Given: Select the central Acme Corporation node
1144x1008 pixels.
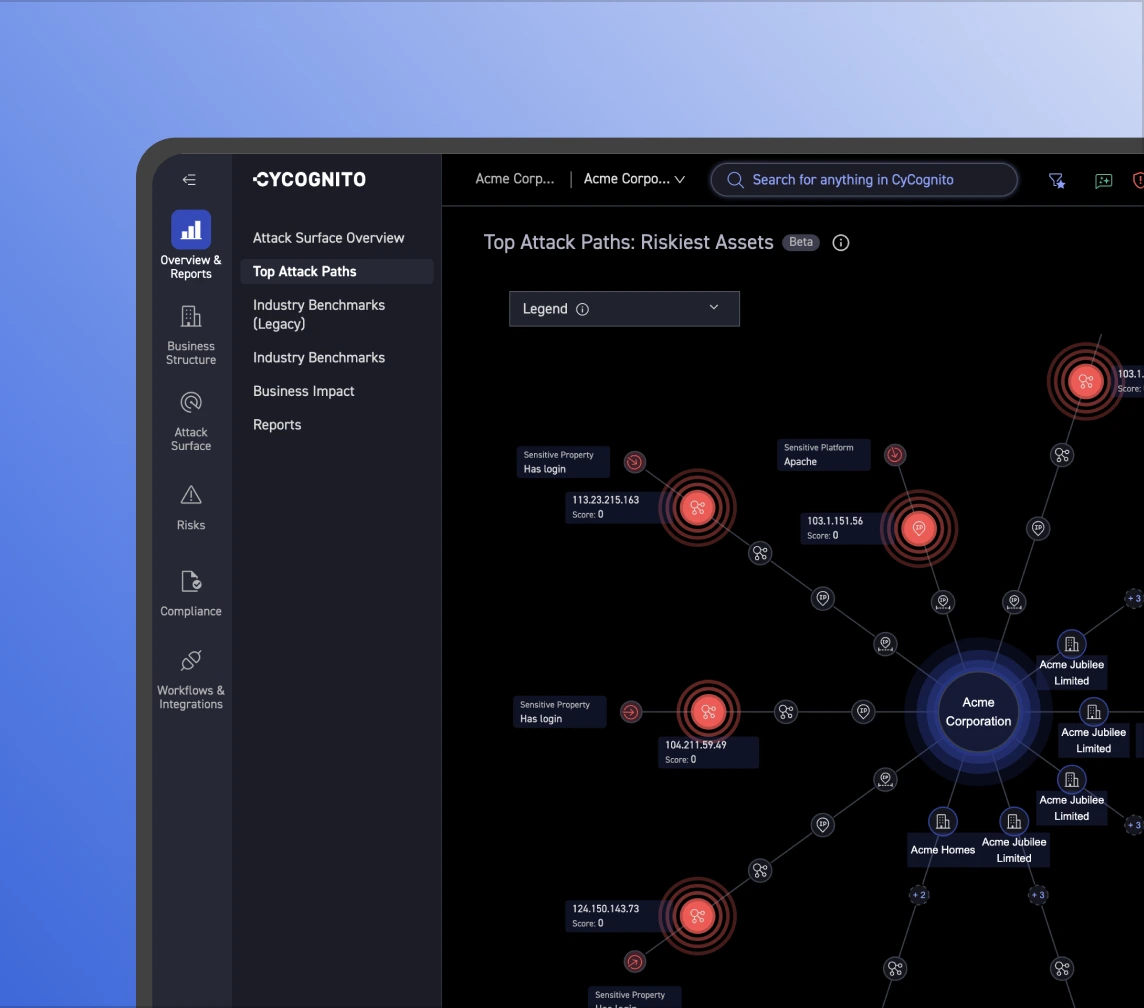Looking at the screenshot, I should click(978, 712).
